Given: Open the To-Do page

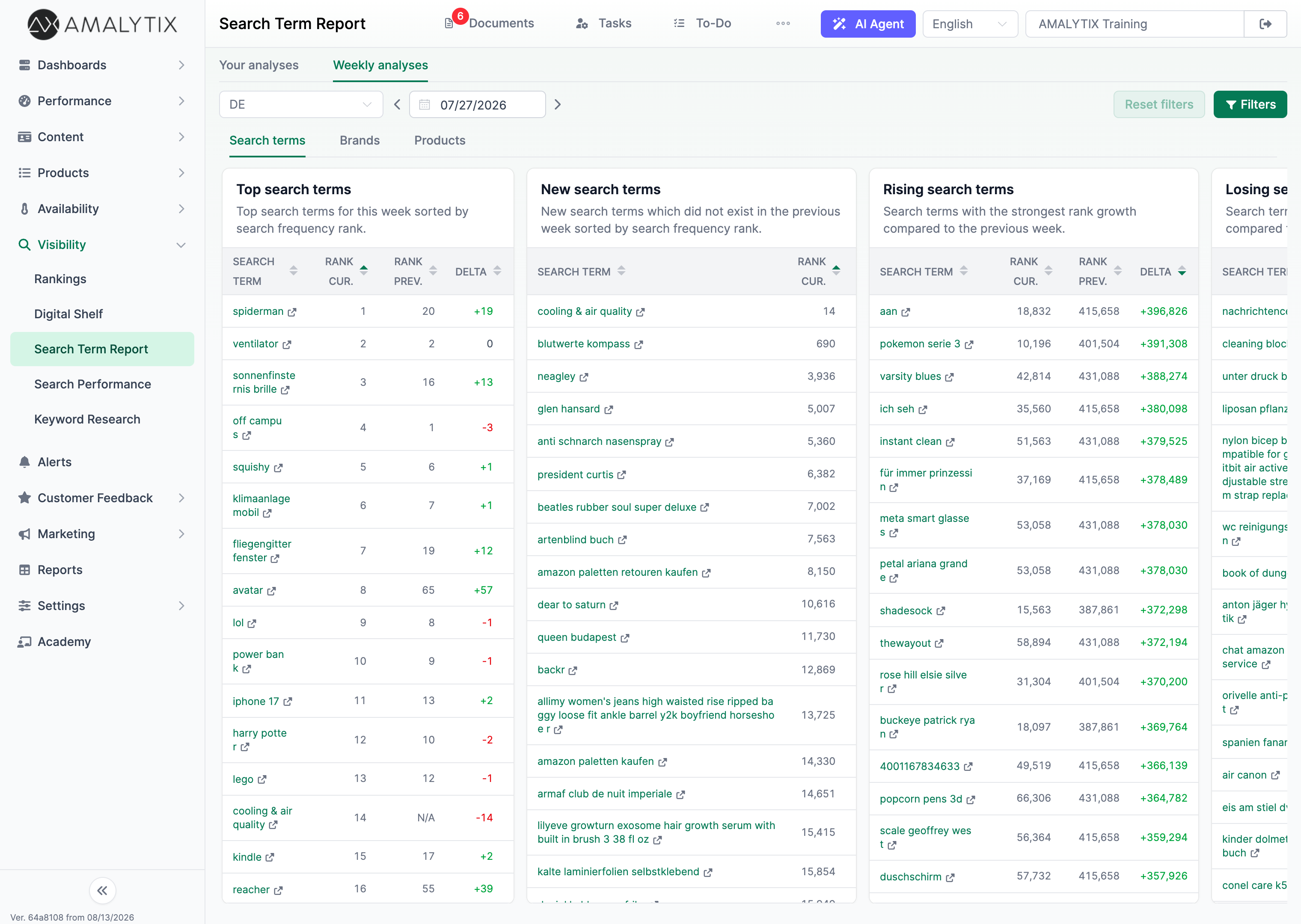Looking at the screenshot, I should point(702,24).
